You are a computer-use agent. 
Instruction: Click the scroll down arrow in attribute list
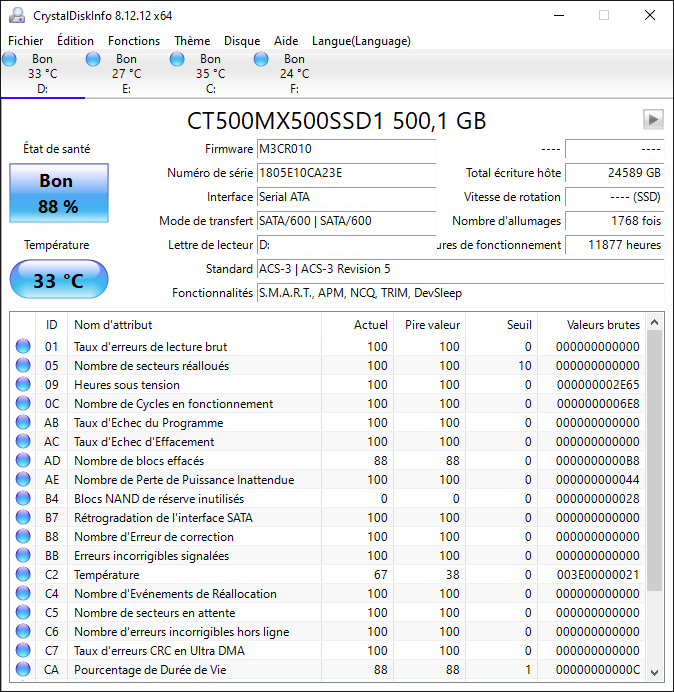(655, 672)
